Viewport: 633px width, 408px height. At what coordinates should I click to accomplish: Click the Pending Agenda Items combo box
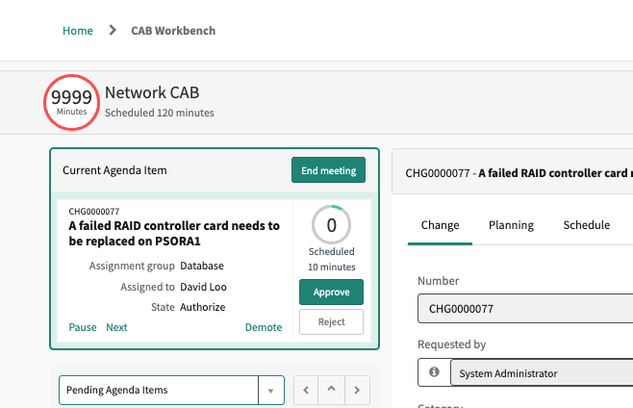(x=160, y=390)
